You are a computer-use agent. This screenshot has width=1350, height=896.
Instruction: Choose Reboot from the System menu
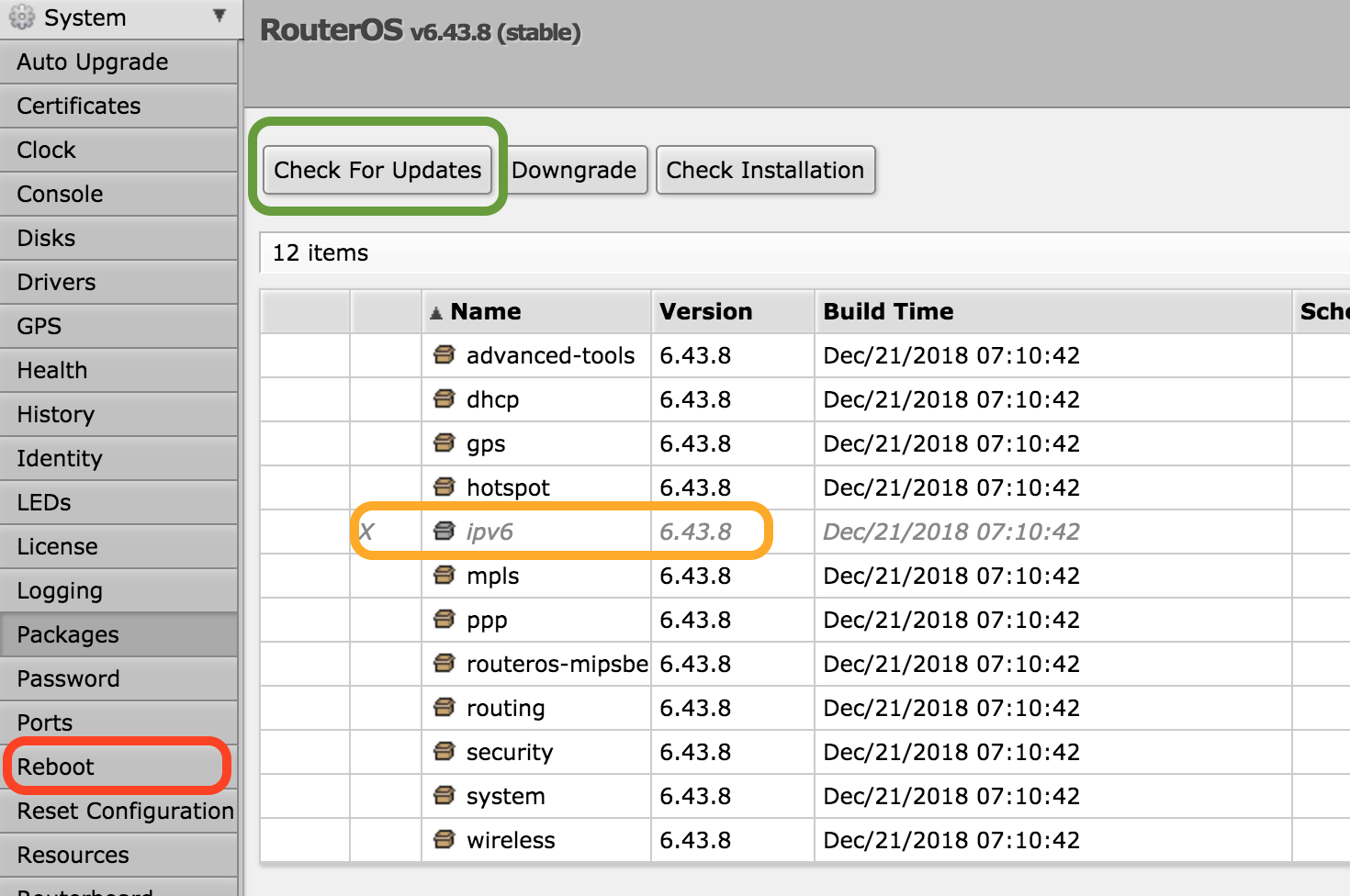tap(118, 767)
